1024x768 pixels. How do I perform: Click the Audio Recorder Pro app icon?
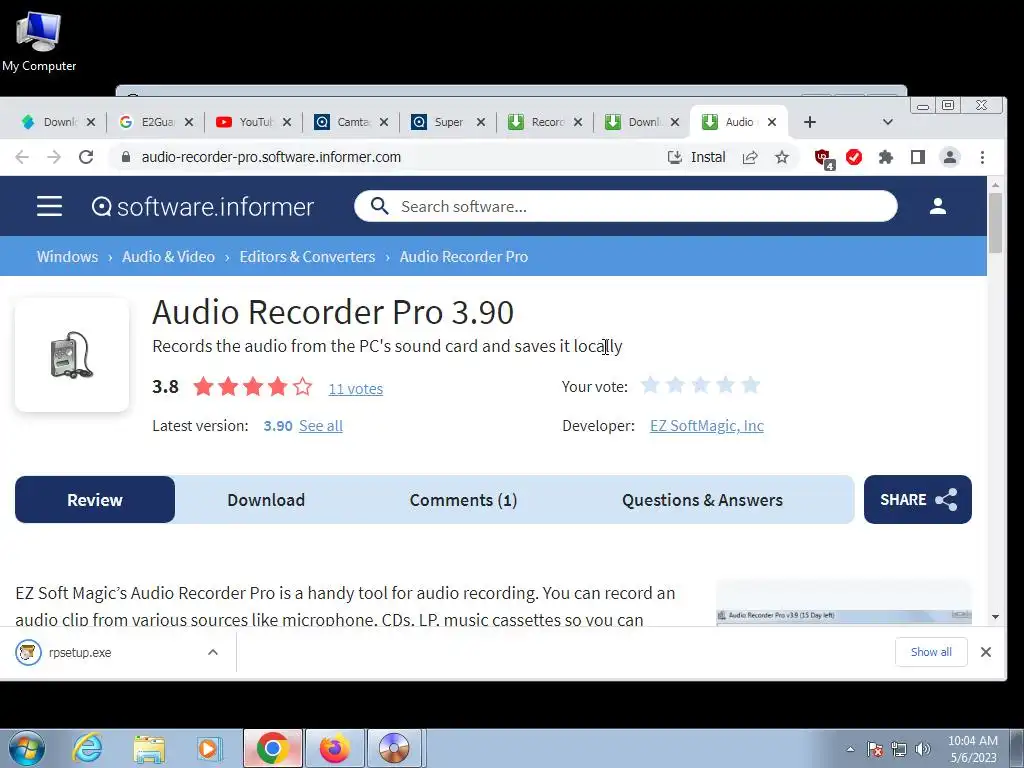pyautogui.click(x=72, y=355)
